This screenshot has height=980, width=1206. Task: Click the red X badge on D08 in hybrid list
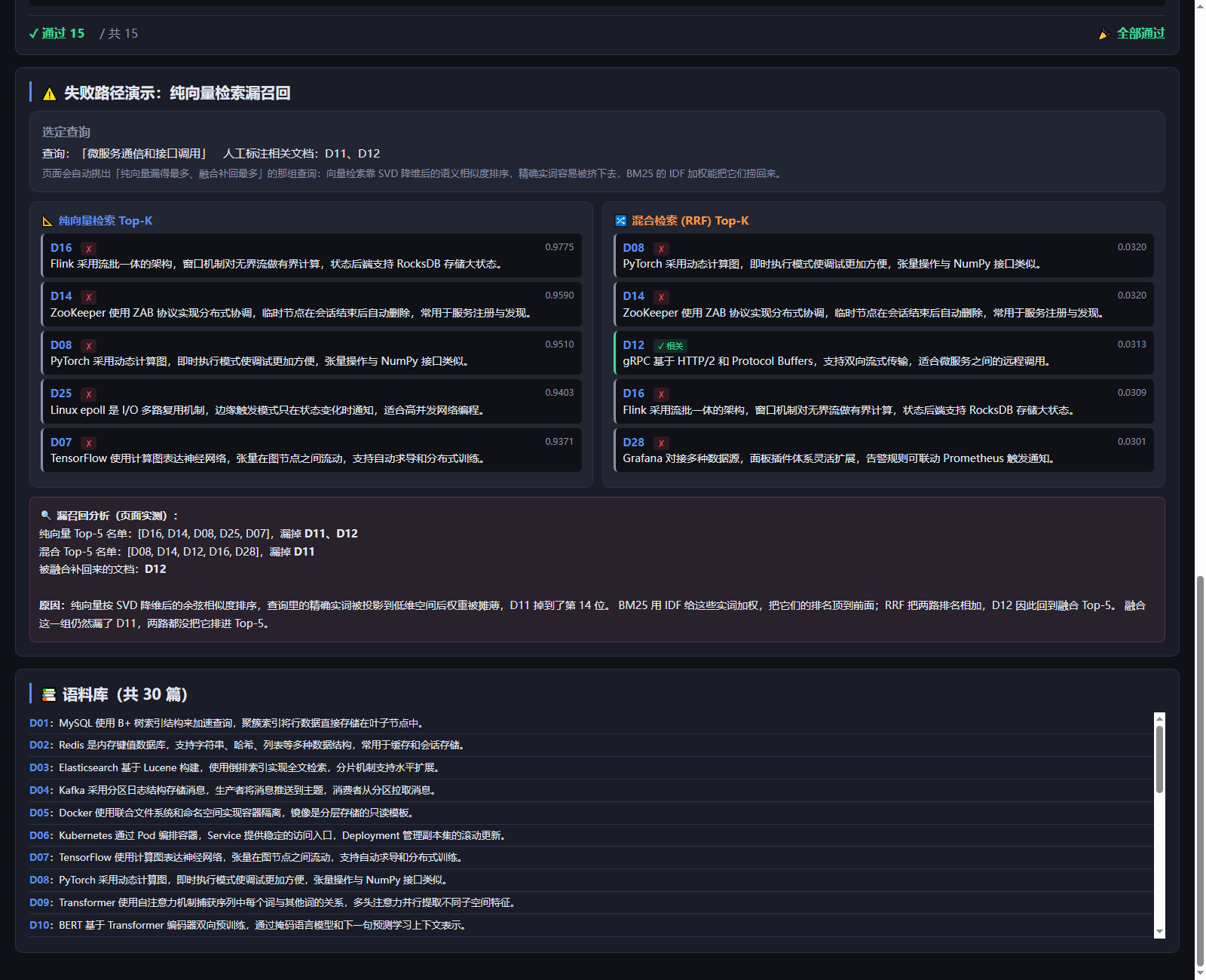click(661, 249)
